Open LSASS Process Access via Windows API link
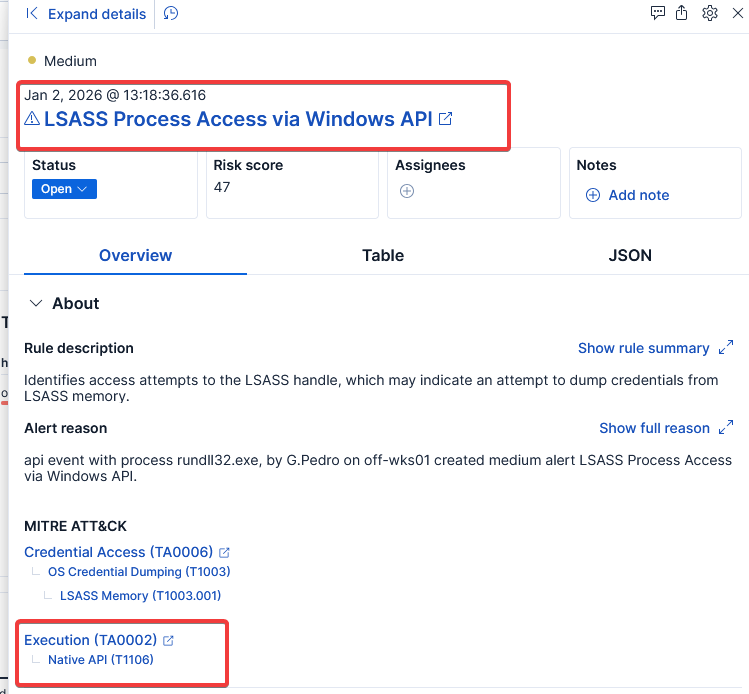 (238, 119)
